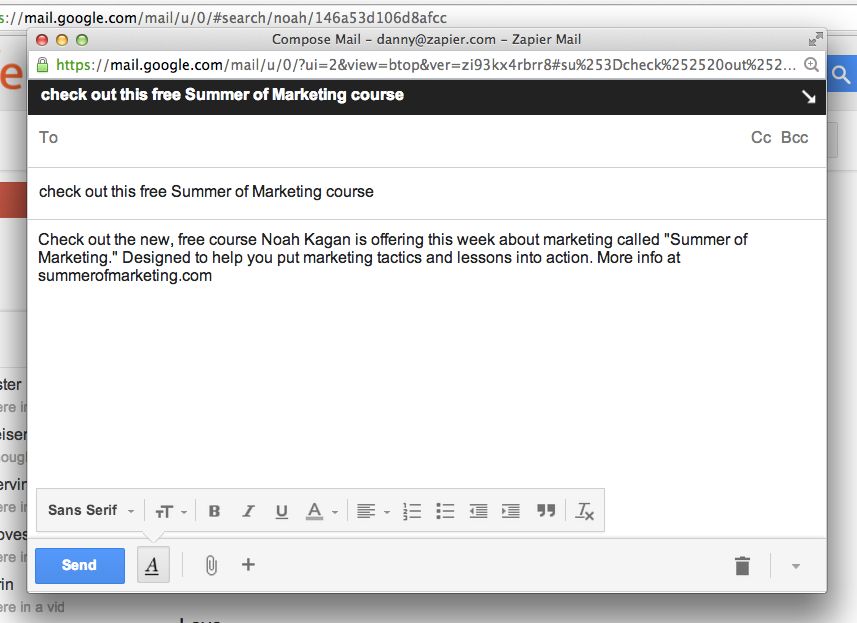Insert a bulleted list
857x623 pixels.
click(445, 511)
